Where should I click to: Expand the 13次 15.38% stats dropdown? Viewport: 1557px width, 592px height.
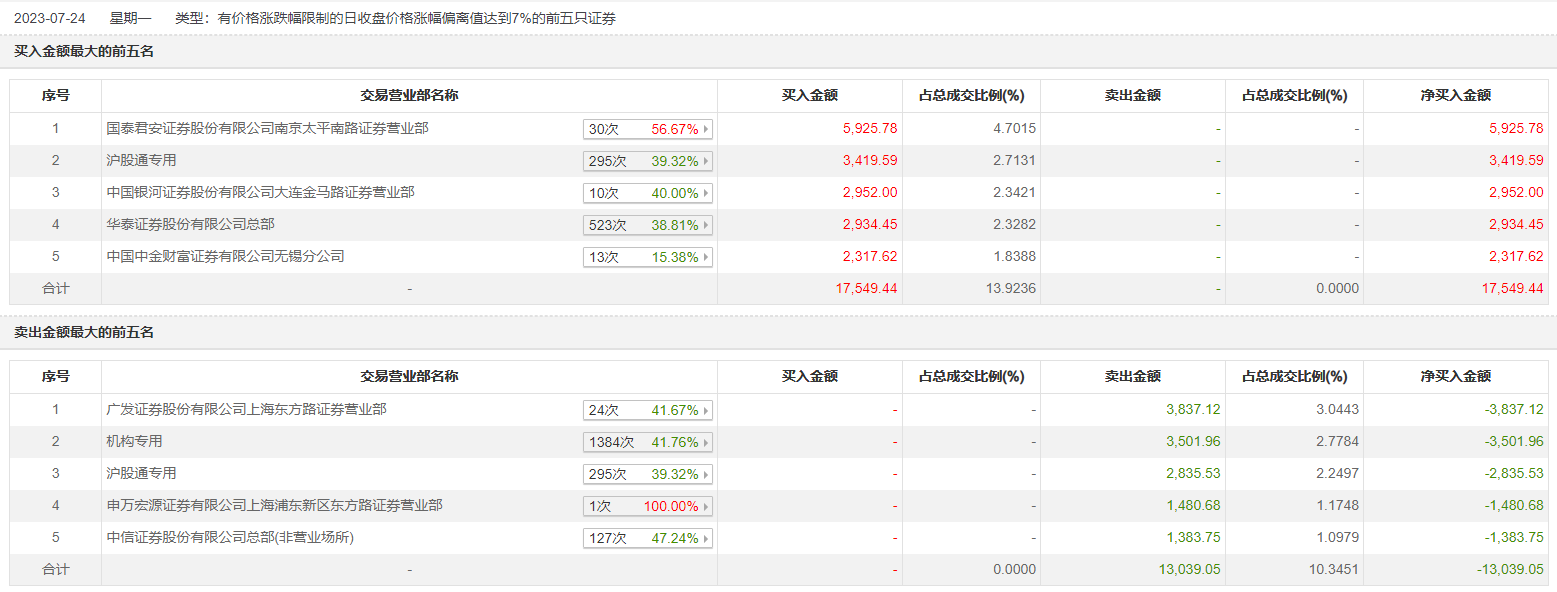point(648,257)
